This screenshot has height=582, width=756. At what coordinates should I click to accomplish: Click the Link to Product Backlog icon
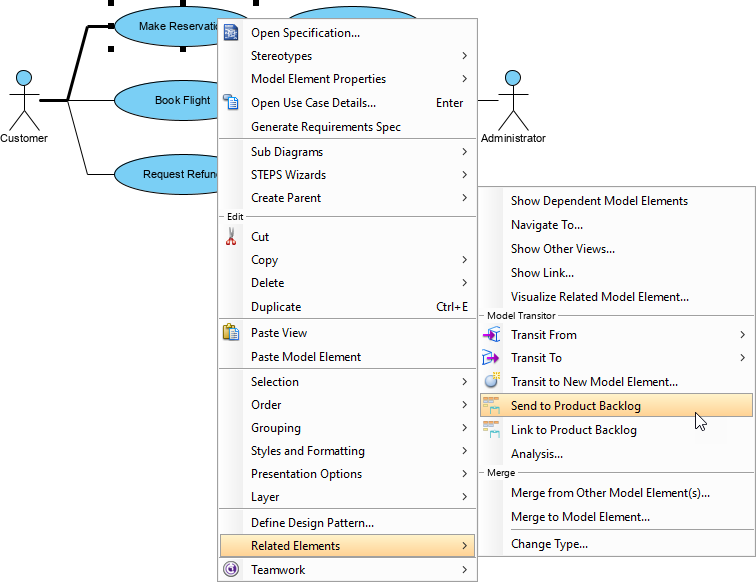491,429
